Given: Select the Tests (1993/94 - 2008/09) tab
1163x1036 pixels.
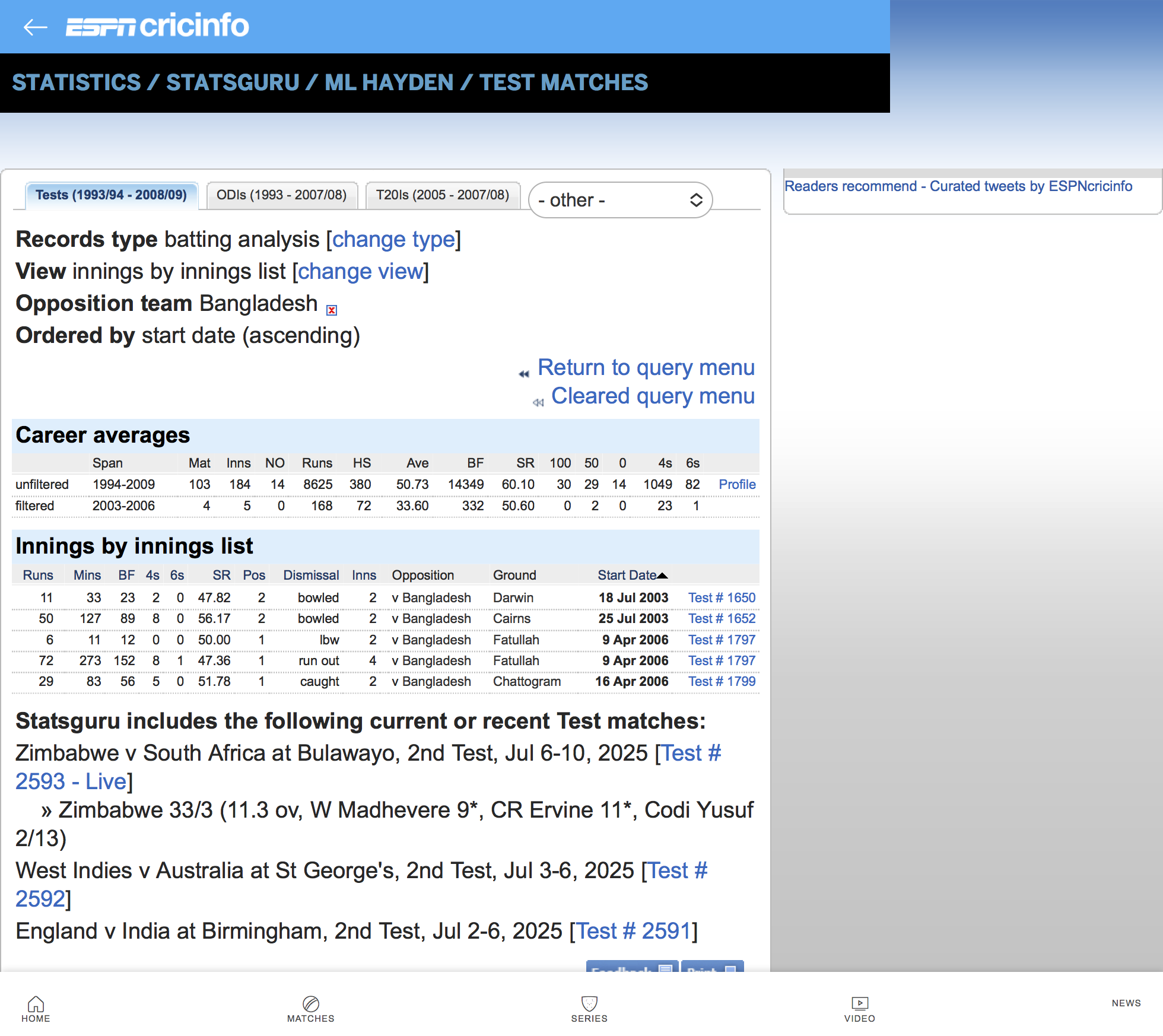Looking at the screenshot, I should click(x=111, y=195).
